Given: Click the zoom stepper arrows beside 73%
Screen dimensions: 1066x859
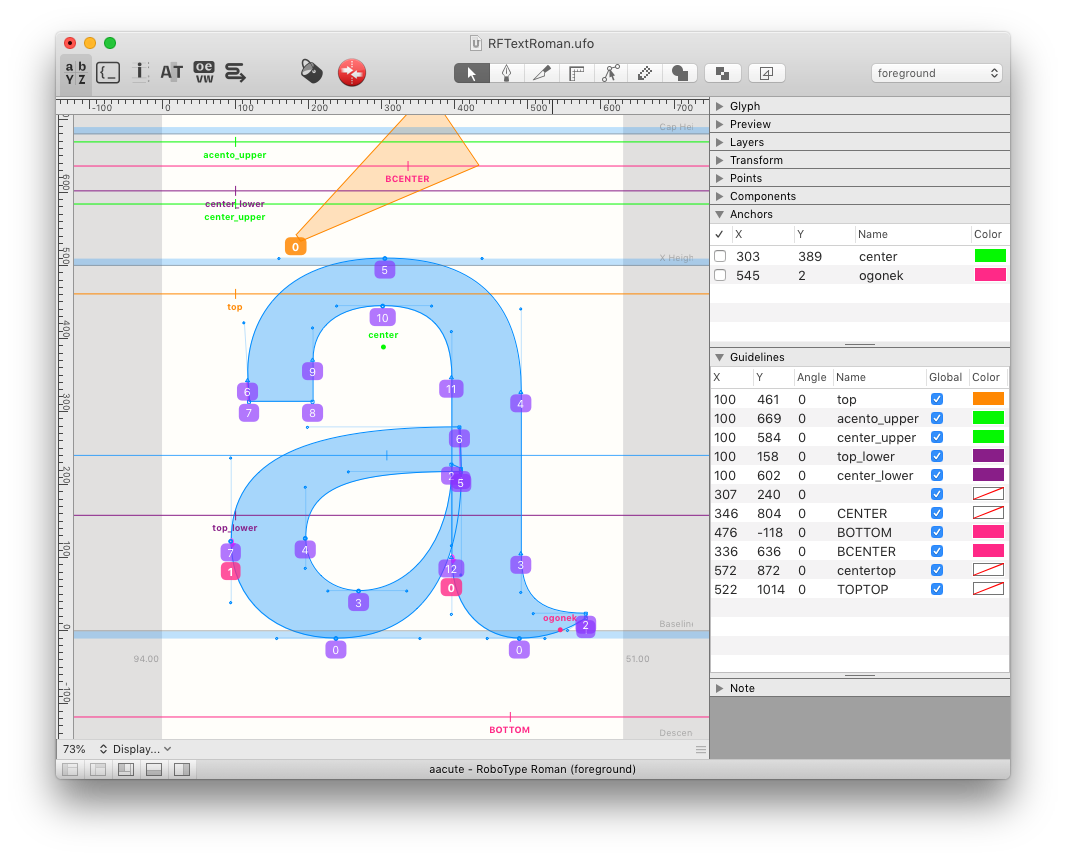Looking at the screenshot, I should [x=103, y=749].
